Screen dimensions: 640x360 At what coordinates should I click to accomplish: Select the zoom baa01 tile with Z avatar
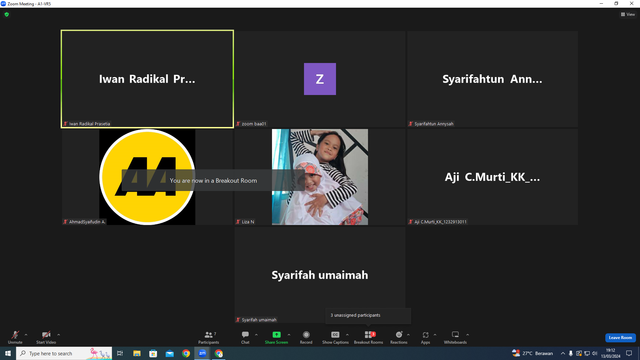tap(320, 79)
